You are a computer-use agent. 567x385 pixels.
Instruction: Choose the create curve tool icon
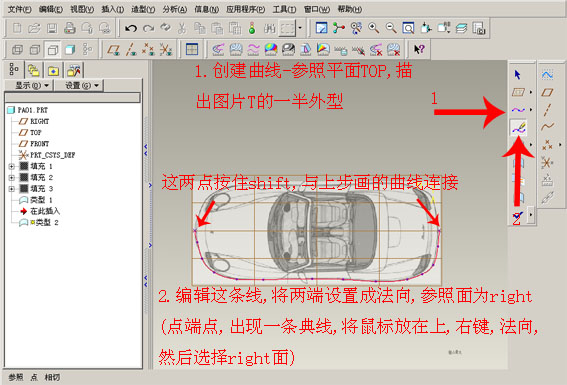pyautogui.click(x=518, y=110)
